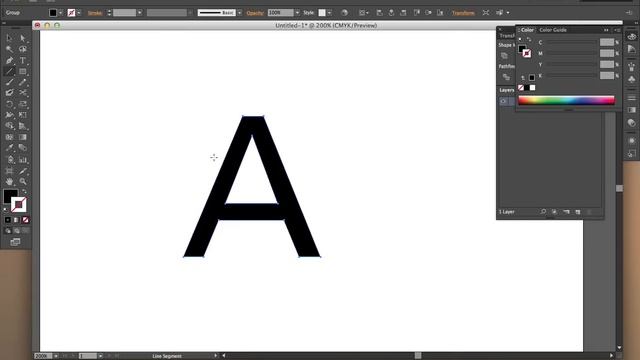The width and height of the screenshot is (640, 360).
Task: Click the CMYK color spectrum bar
Action: [x=566, y=100]
